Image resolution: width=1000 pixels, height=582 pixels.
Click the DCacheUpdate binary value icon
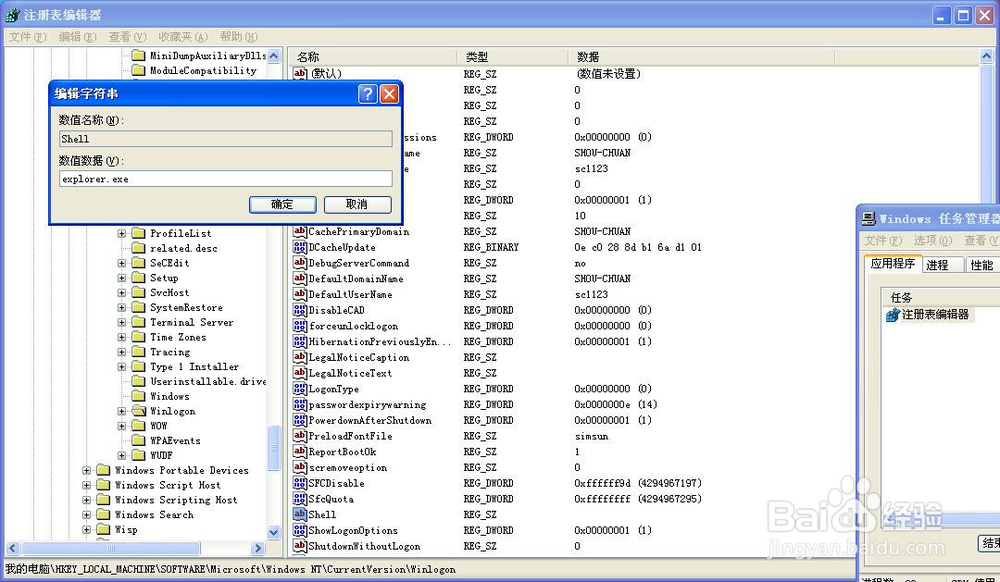[x=300, y=247]
